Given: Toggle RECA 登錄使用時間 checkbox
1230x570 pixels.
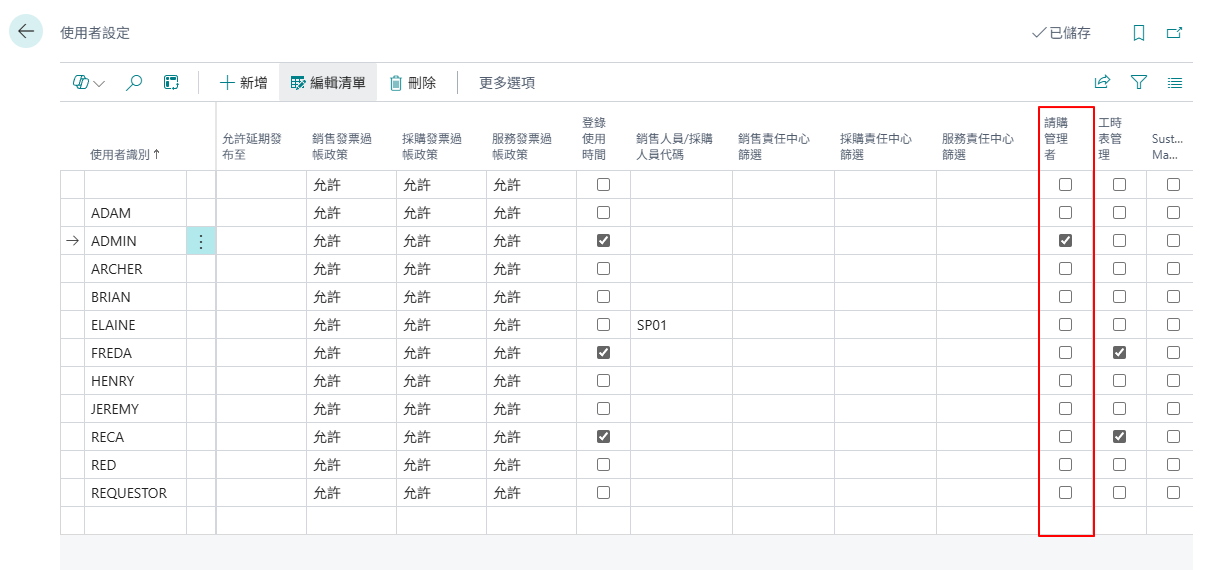Looking at the screenshot, I should 603,437.
